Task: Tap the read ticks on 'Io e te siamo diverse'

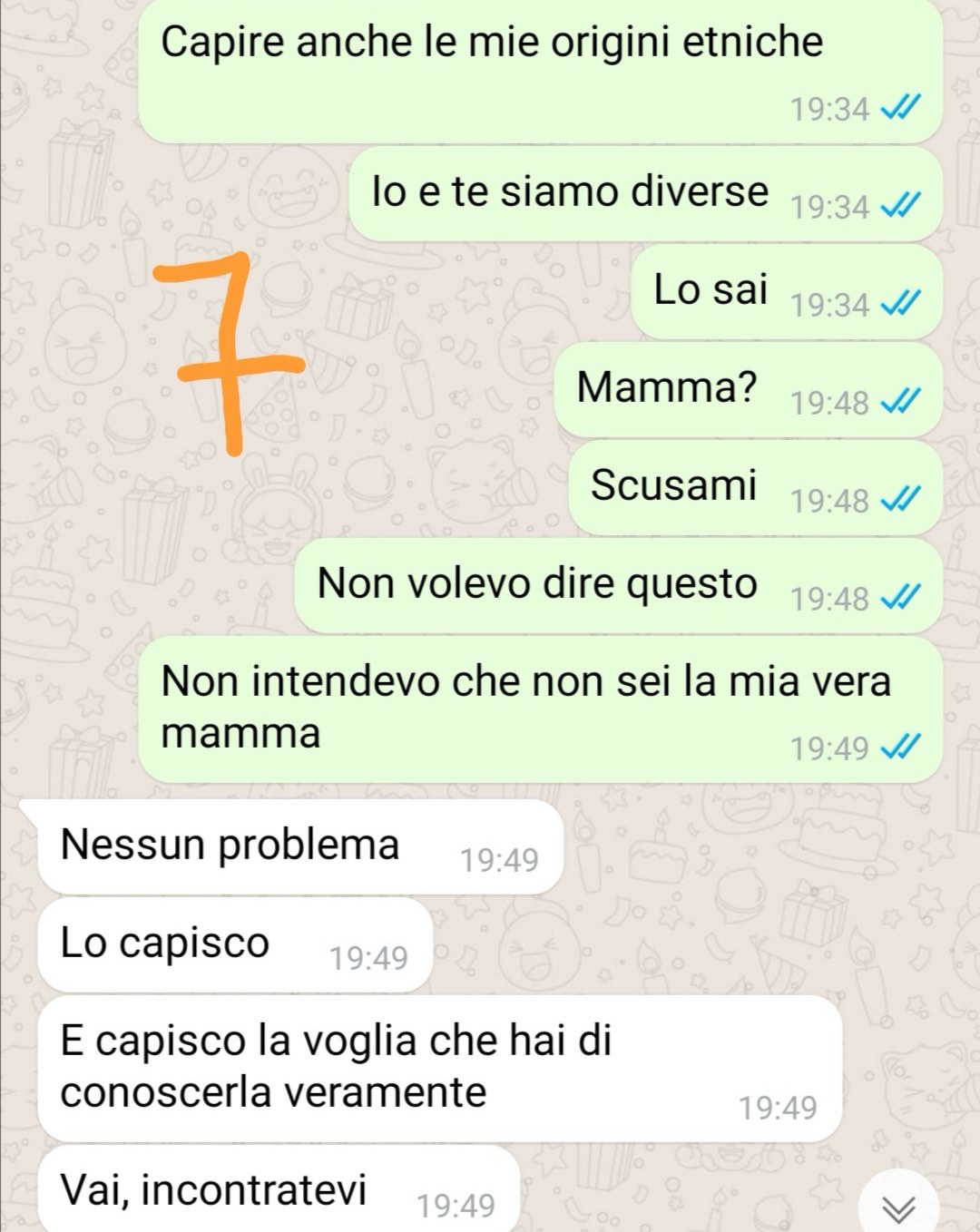Action: point(901,206)
